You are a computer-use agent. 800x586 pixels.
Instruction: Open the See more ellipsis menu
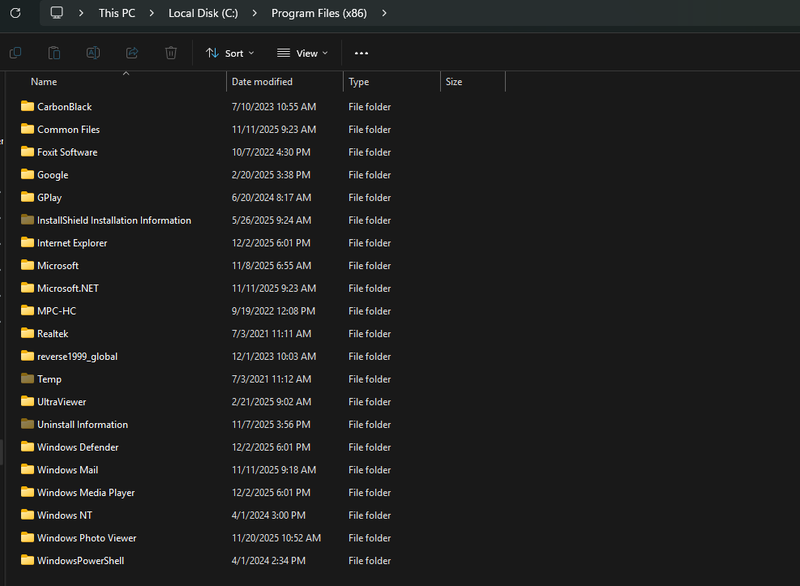tap(361, 53)
